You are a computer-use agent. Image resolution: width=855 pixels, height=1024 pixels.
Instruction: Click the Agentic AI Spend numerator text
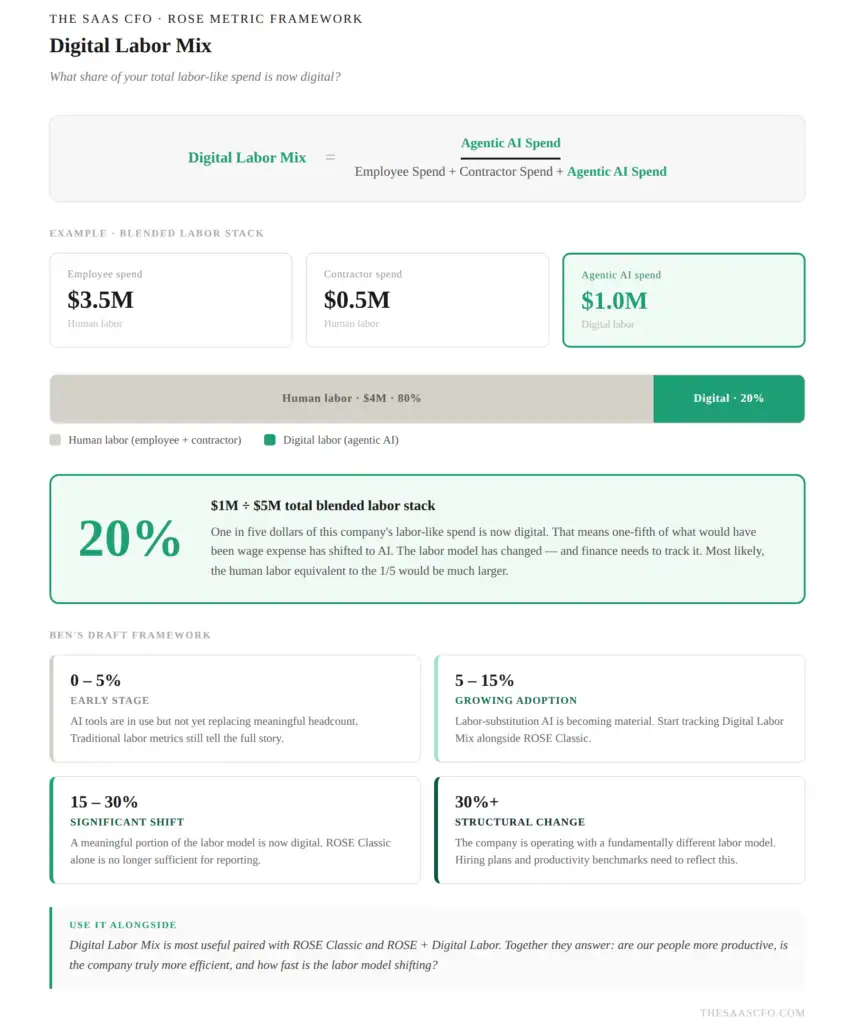point(511,143)
